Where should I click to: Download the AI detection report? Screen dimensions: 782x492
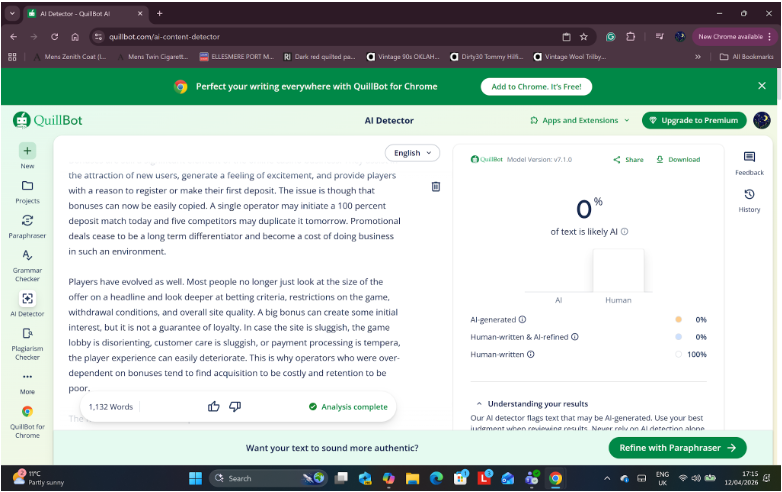tap(678, 159)
